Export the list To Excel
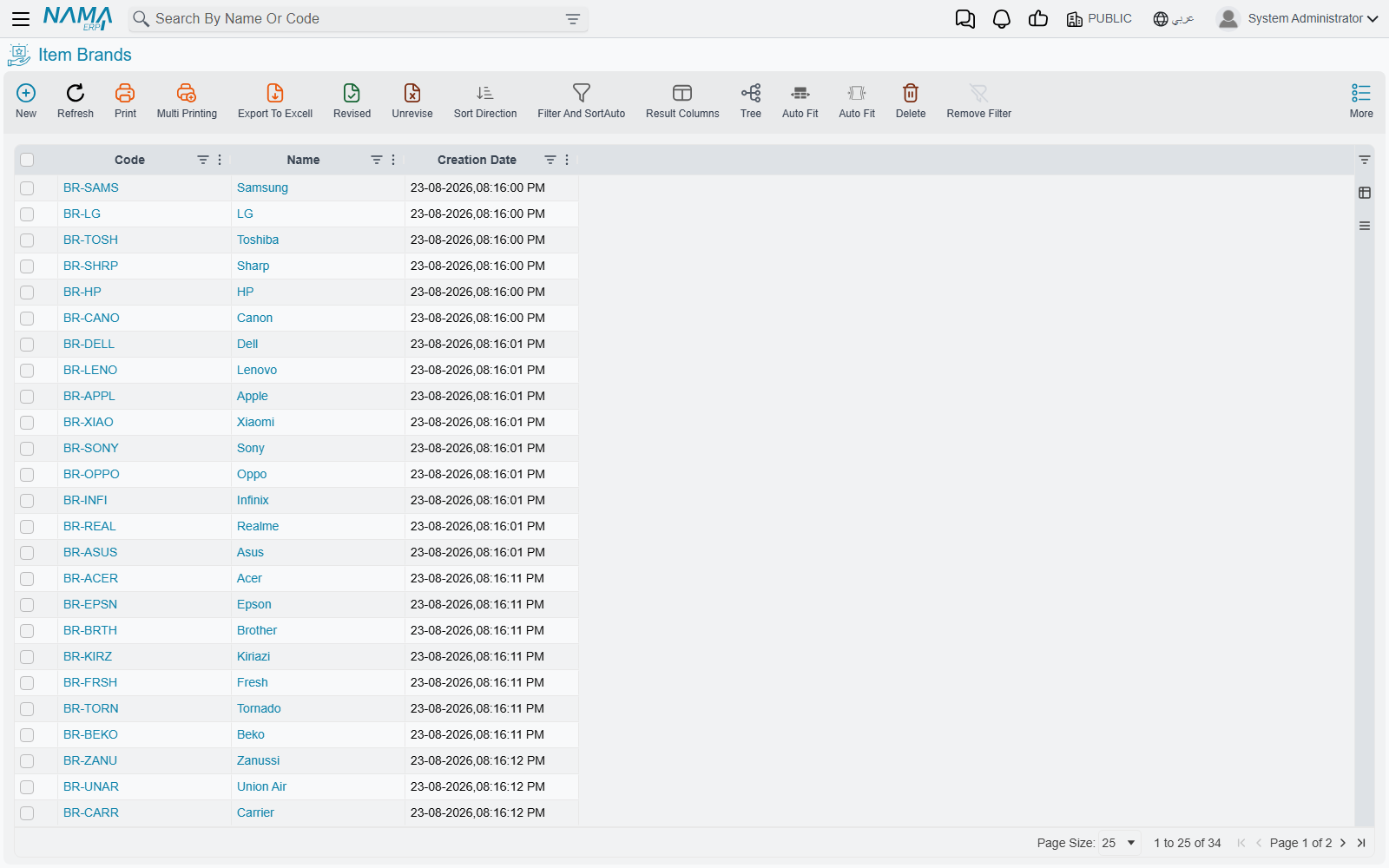The width and height of the screenshot is (1389, 868). 275,101
